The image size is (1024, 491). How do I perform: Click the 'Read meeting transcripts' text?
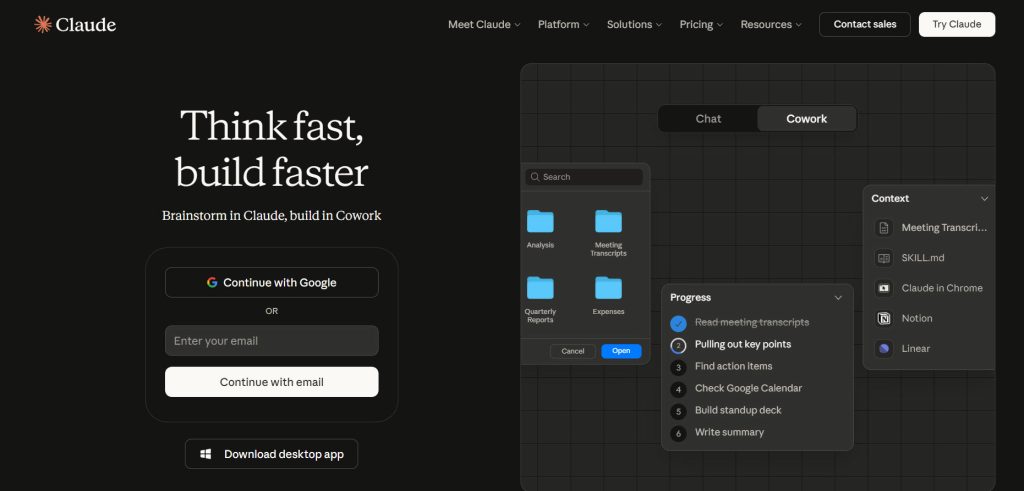click(752, 323)
